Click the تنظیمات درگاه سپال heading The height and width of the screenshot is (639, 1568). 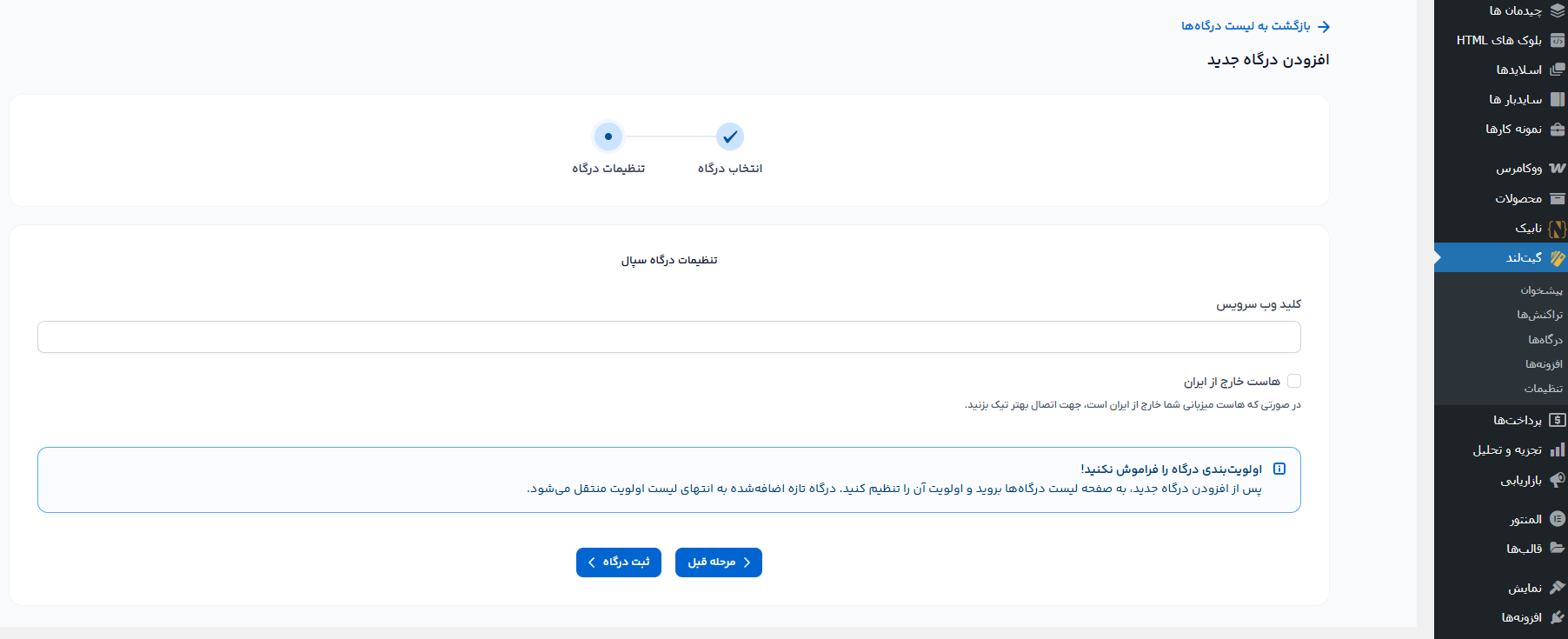click(x=669, y=260)
